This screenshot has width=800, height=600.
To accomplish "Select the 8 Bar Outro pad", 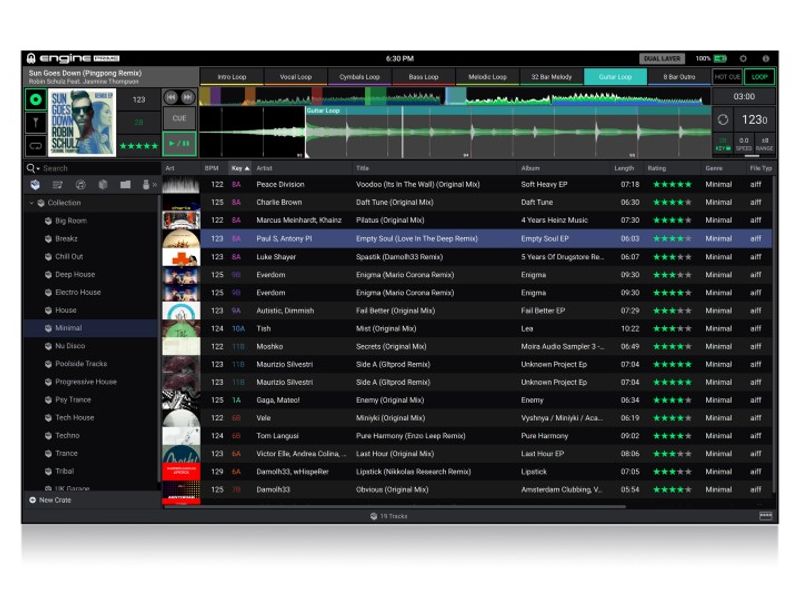I will point(679,77).
